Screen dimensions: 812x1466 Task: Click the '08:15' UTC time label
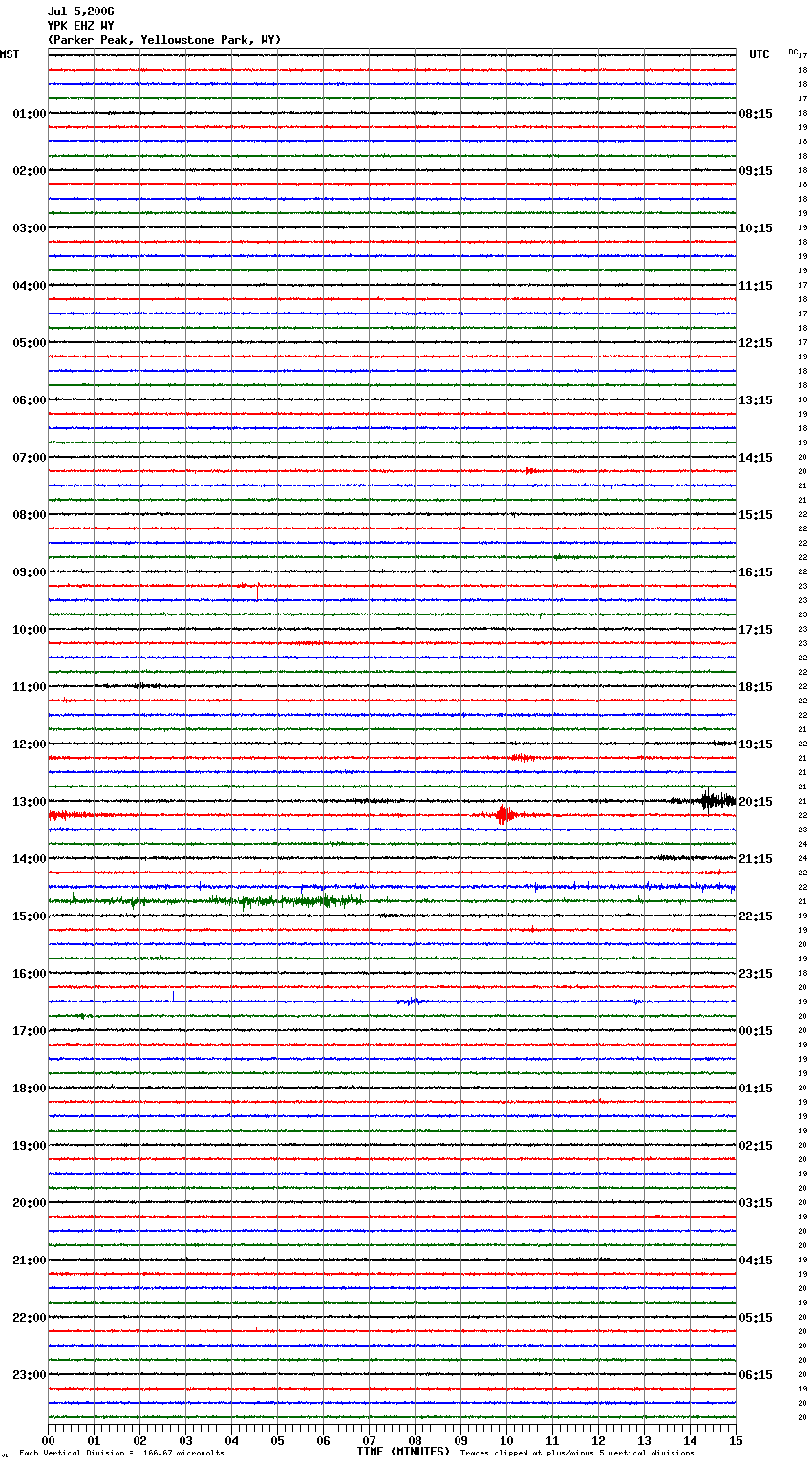click(x=756, y=114)
